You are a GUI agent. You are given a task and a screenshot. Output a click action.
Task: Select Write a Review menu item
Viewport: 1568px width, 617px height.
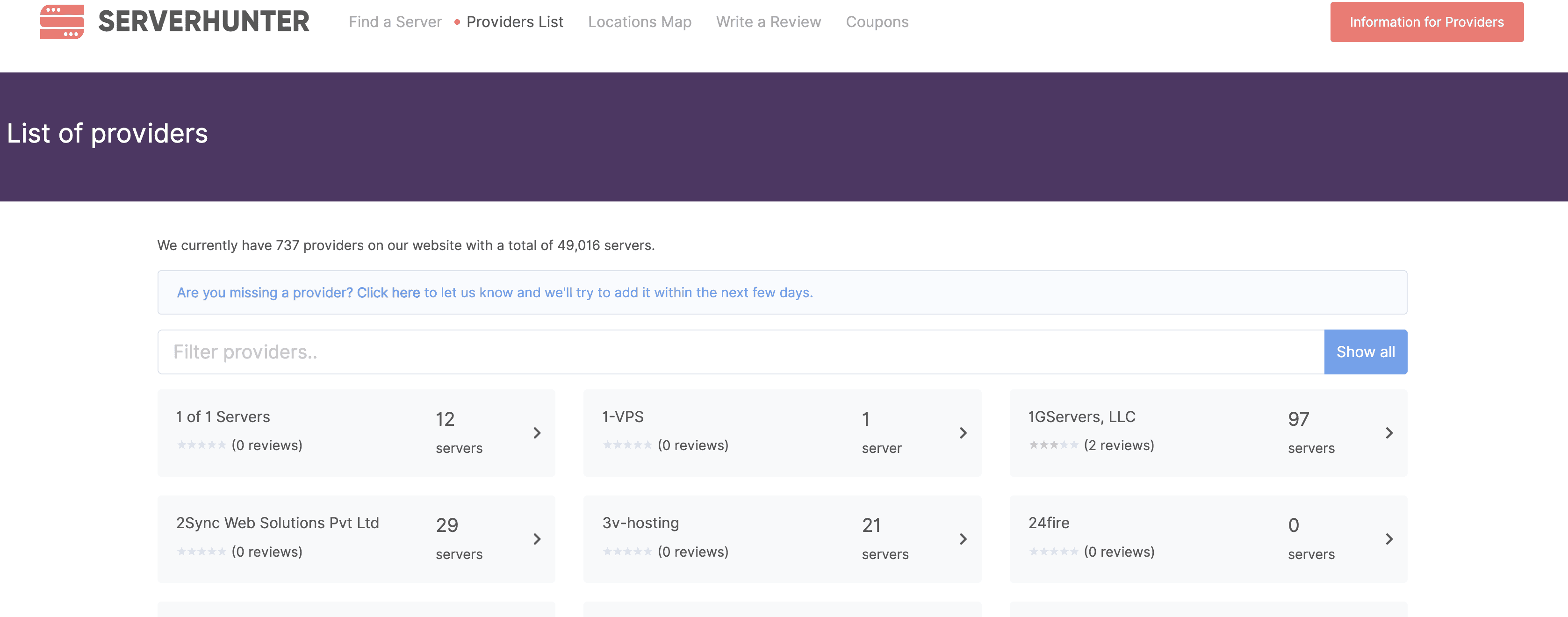[768, 22]
